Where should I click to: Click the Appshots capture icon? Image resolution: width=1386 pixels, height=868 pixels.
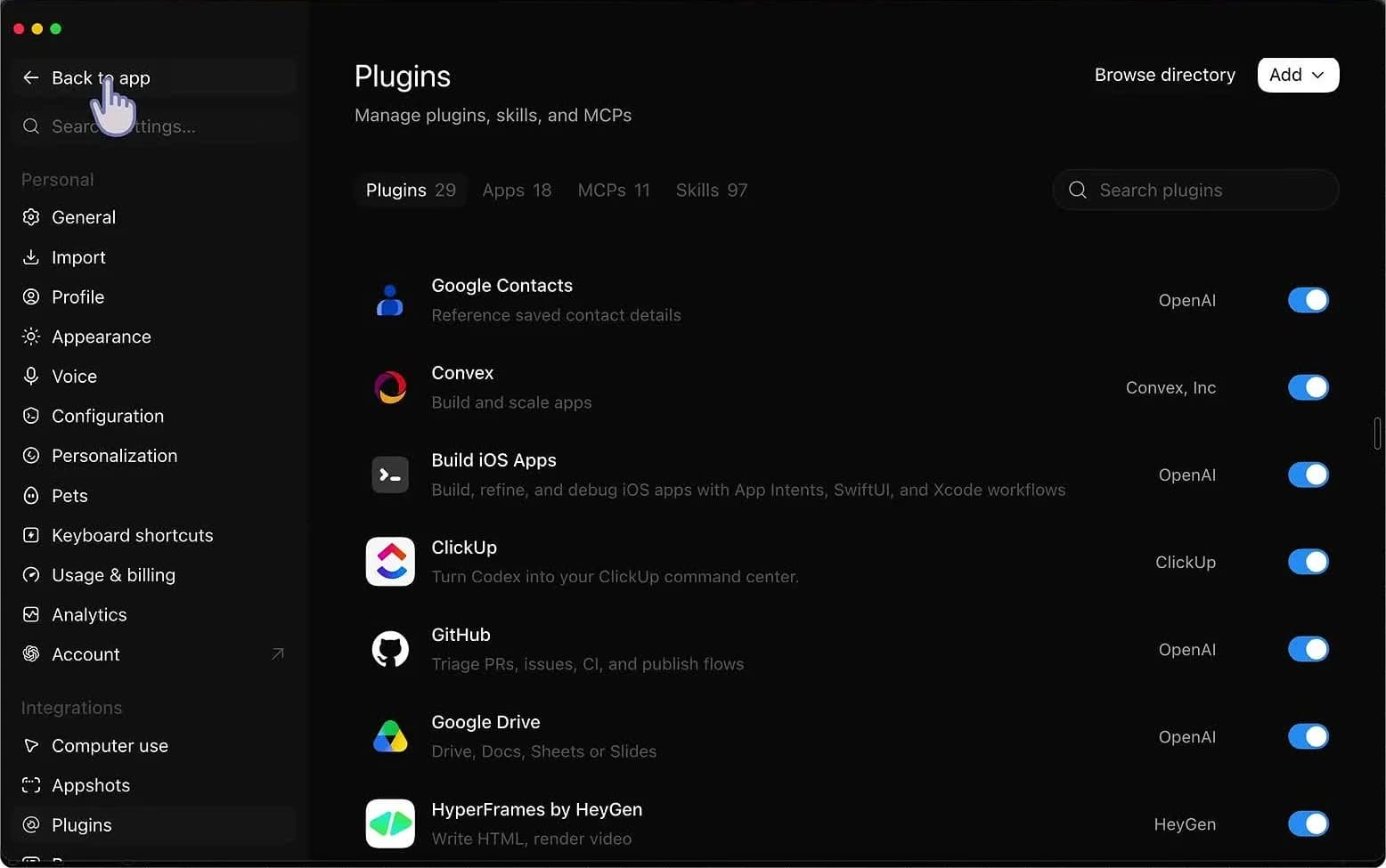coord(31,785)
